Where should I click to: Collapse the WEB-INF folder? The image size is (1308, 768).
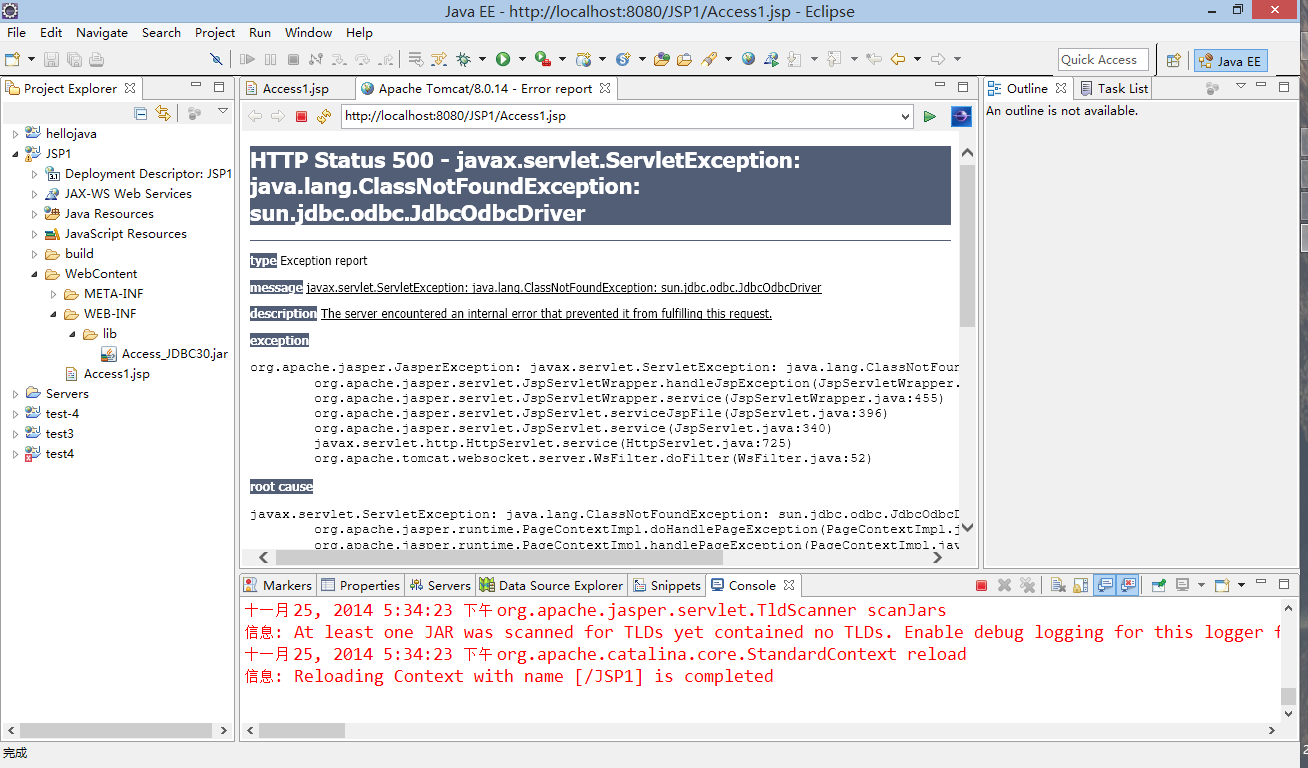pyautogui.click(x=53, y=313)
